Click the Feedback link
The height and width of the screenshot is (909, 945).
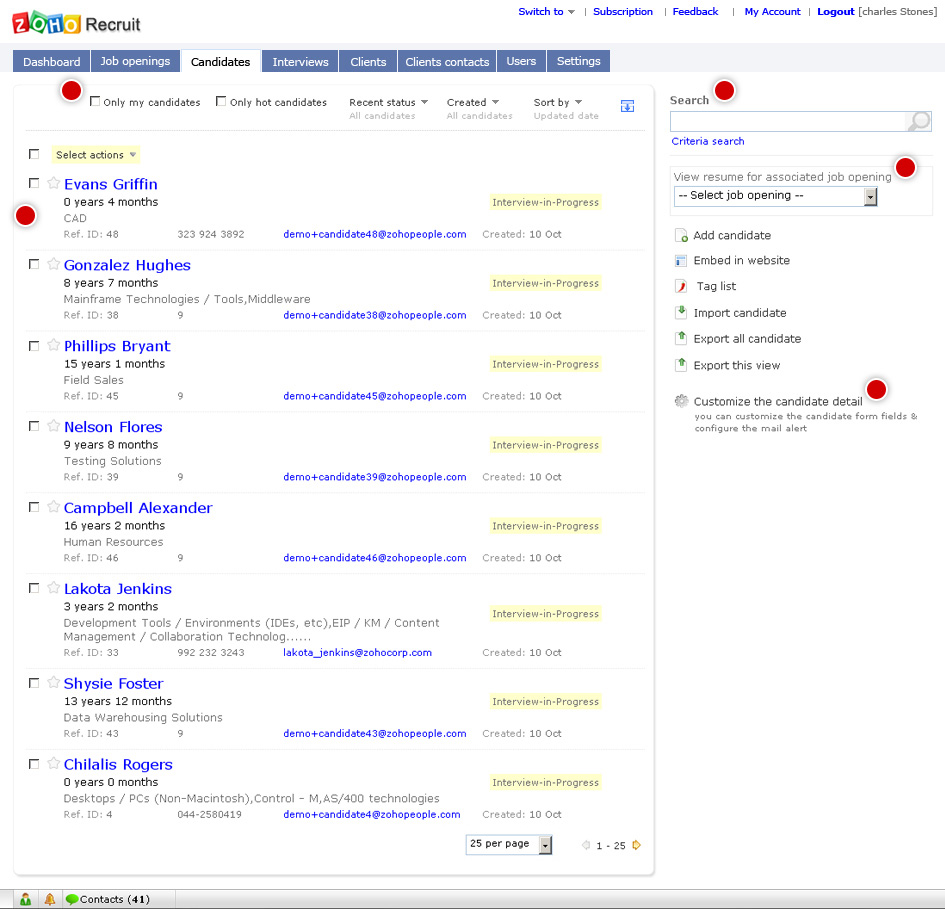[x=695, y=11]
